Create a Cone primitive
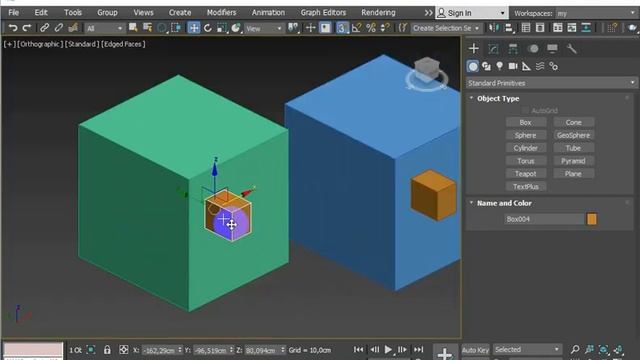Viewport: 640px width, 360px height. (x=573, y=122)
